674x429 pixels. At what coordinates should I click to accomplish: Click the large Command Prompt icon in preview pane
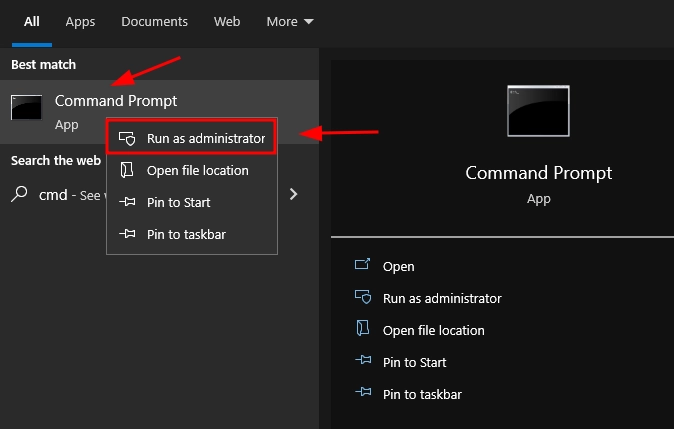tap(539, 111)
